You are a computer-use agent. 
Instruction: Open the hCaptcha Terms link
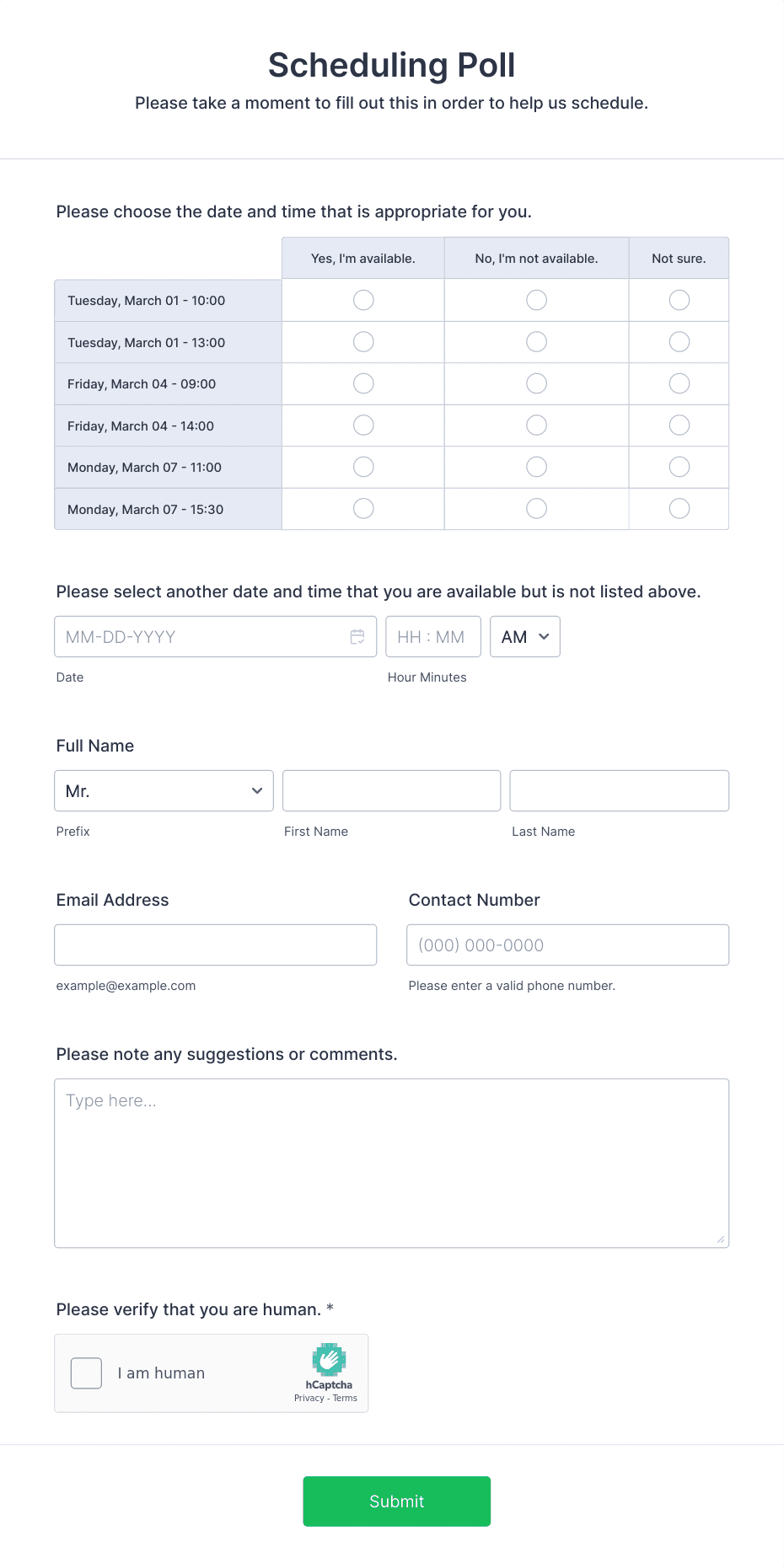tap(345, 1399)
